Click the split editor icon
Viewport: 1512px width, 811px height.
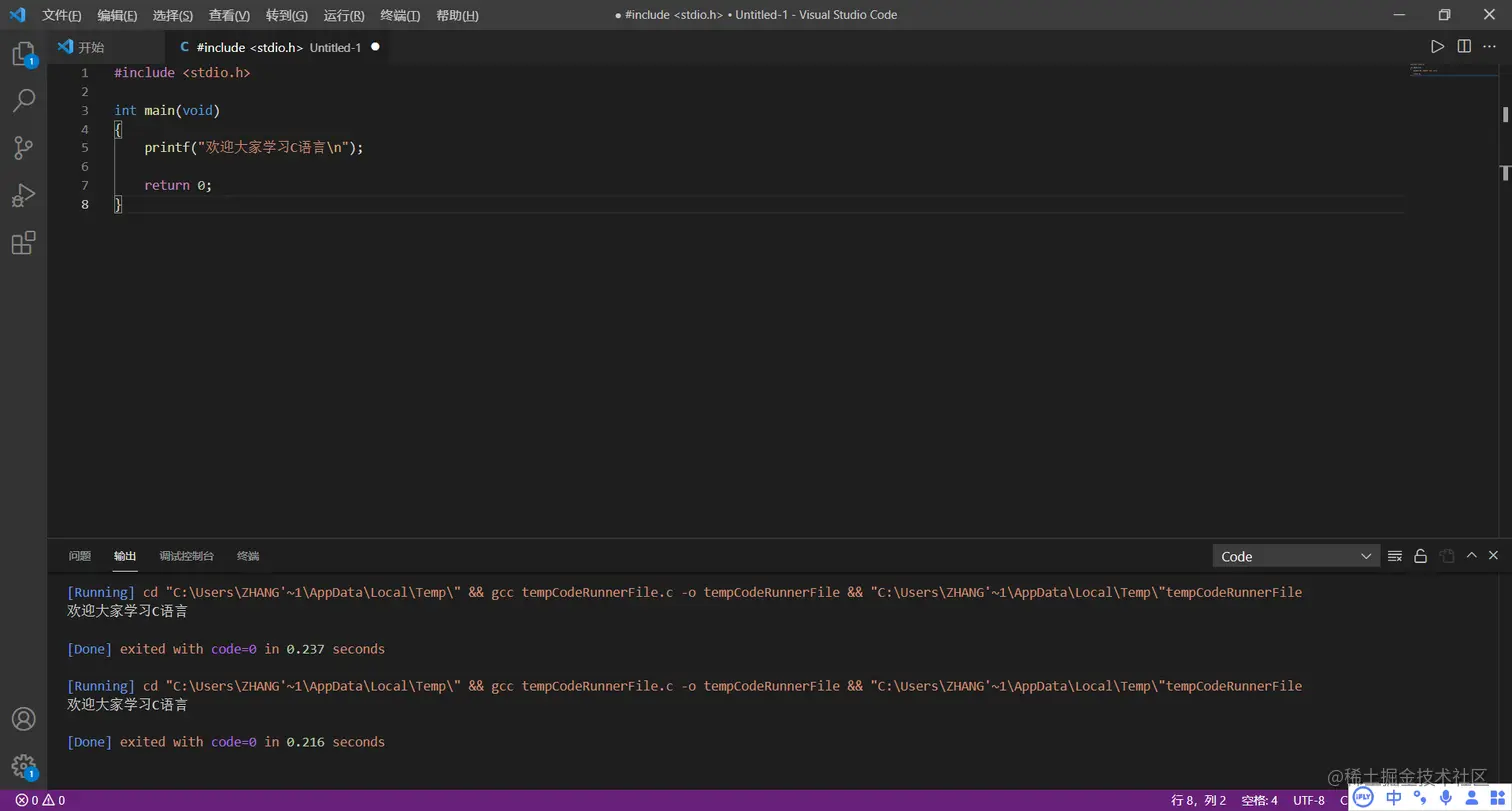coord(1464,47)
